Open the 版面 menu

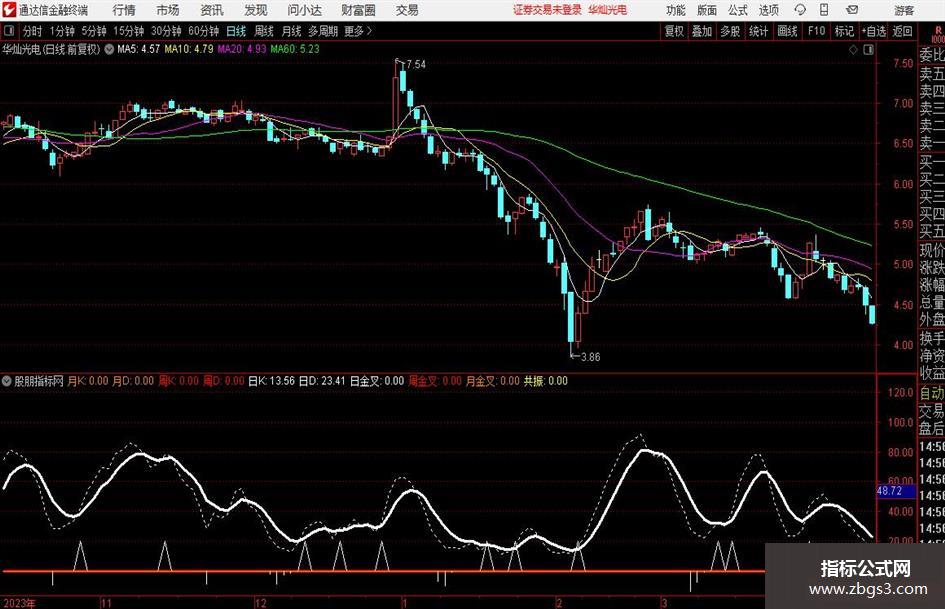point(706,10)
